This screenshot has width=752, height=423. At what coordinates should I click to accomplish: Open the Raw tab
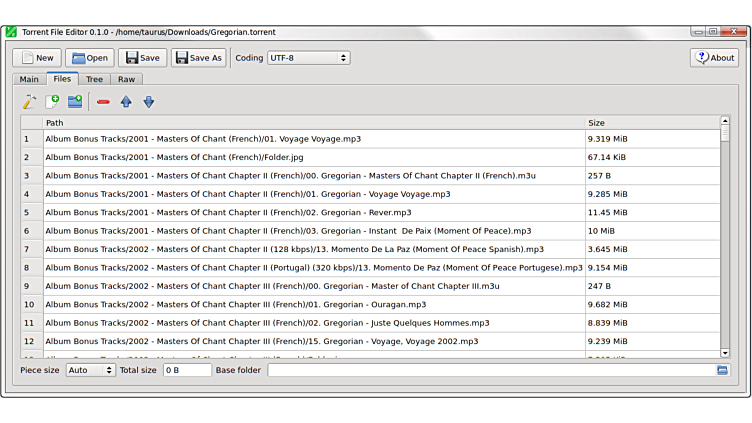pos(126,79)
